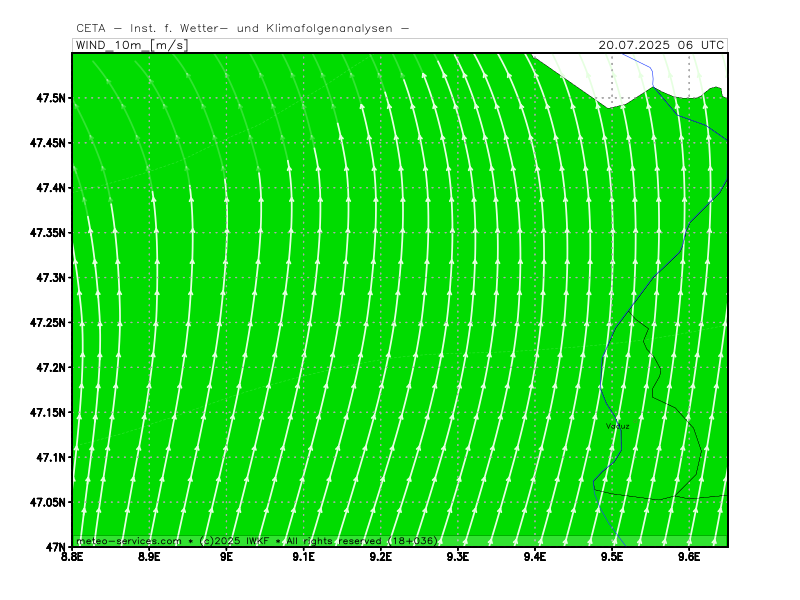The image size is (800, 600).
Task: Click the 9.2E longitude label
Action: (x=381, y=557)
